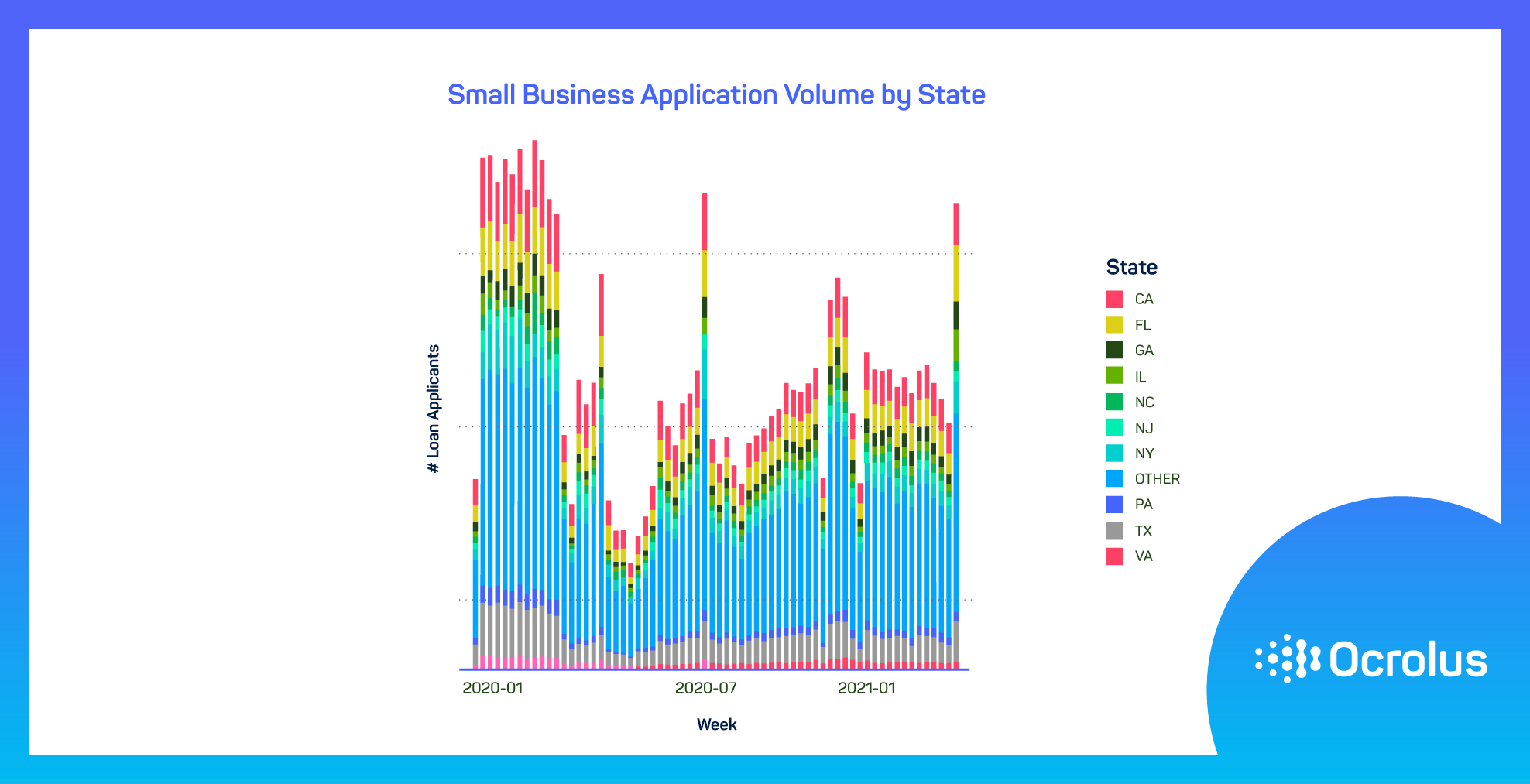The height and width of the screenshot is (784, 1530).
Task: Click the last bar on the chart
Action: pos(956,436)
